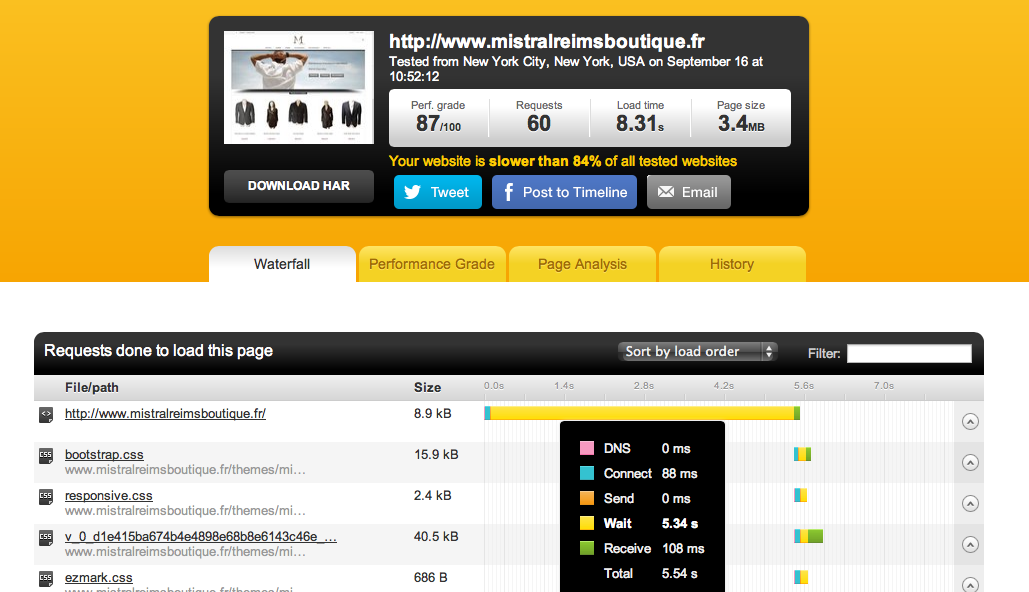Click the yellow wait bar of the first request

[642, 413]
